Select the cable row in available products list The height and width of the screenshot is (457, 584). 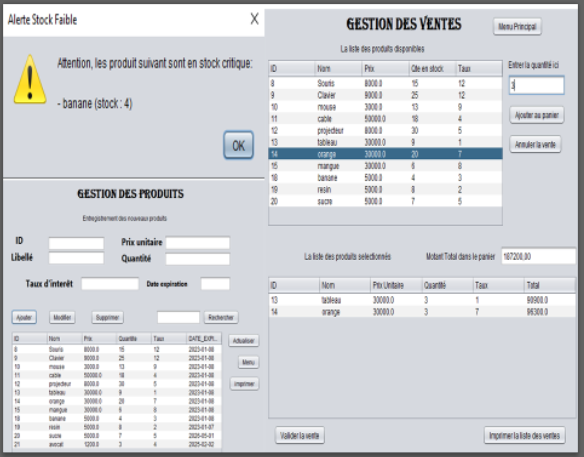click(385, 119)
